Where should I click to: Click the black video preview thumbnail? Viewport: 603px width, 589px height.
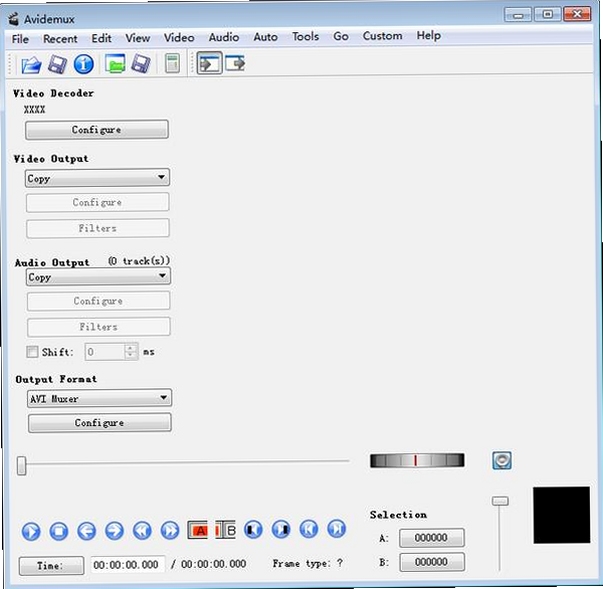(x=561, y=515)
